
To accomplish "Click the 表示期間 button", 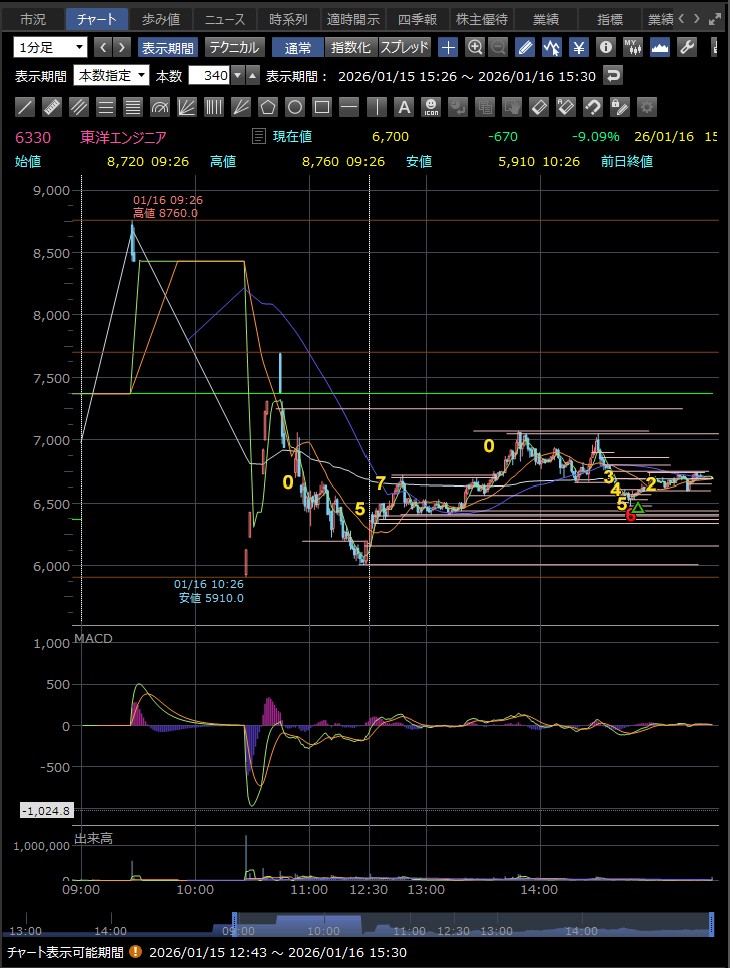I will [167, 47].
